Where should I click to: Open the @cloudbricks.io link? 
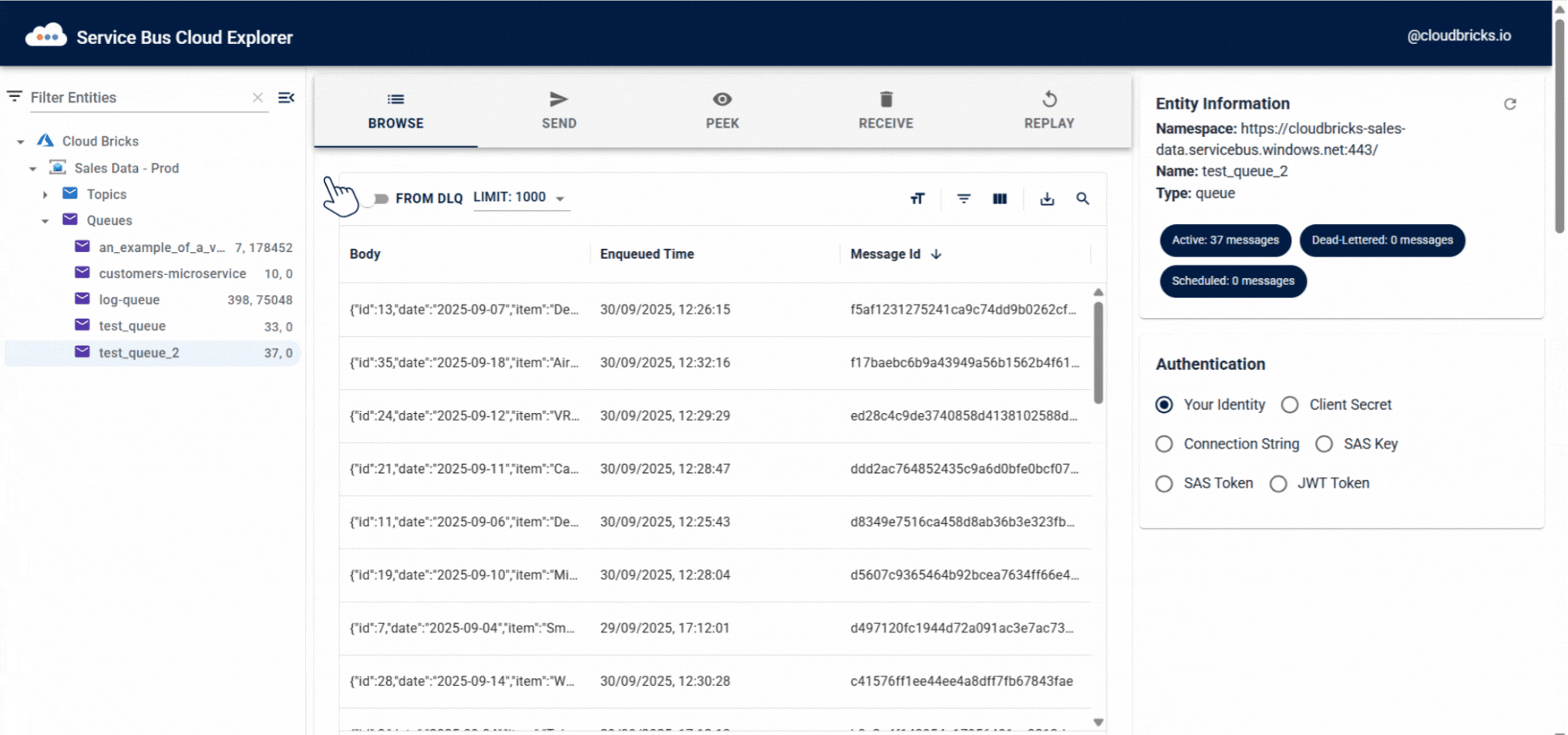[x=1459, y=35]
